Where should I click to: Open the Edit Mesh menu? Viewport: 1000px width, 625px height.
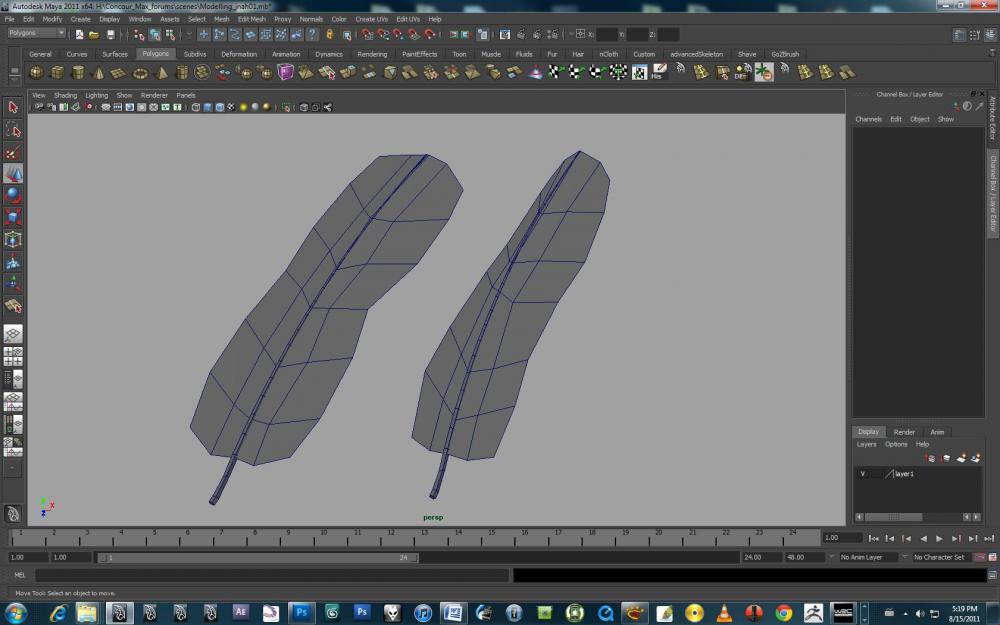(x=252, y=19)
